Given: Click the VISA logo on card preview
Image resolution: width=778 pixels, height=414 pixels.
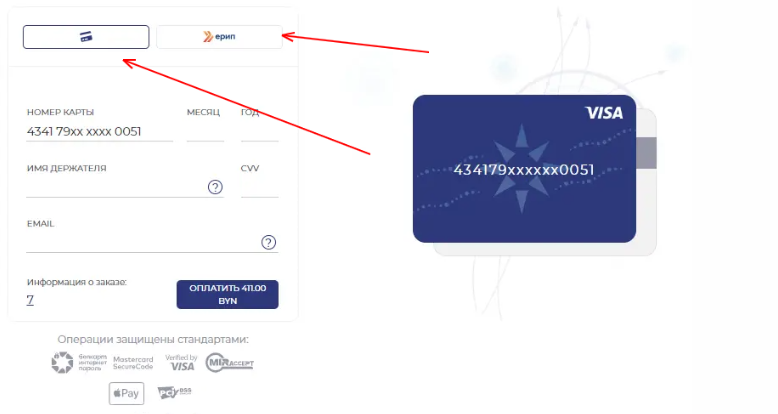Looking at the screenshot, I should click(x=604, y=113).
